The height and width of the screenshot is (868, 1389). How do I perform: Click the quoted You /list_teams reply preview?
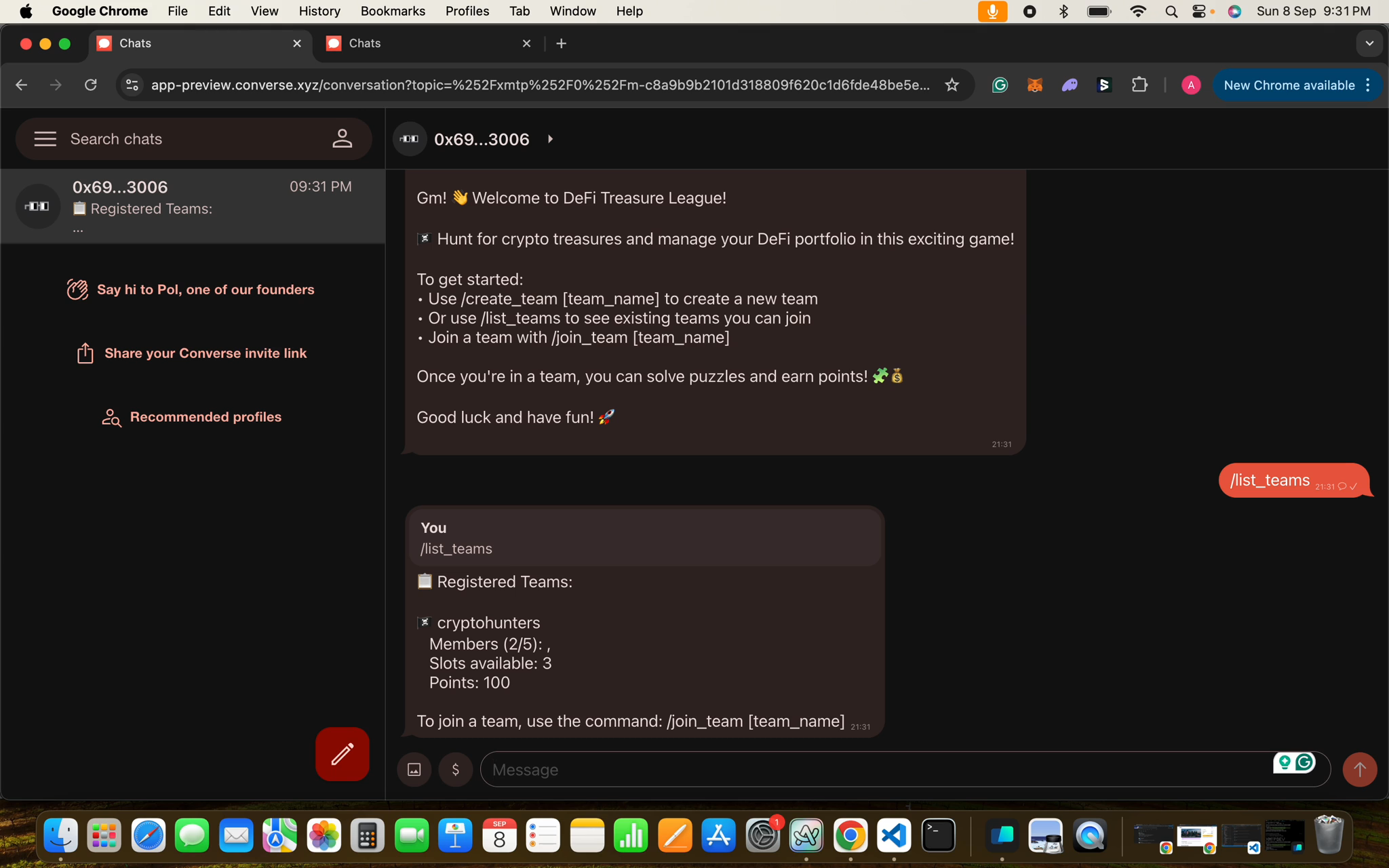point(644,538)
